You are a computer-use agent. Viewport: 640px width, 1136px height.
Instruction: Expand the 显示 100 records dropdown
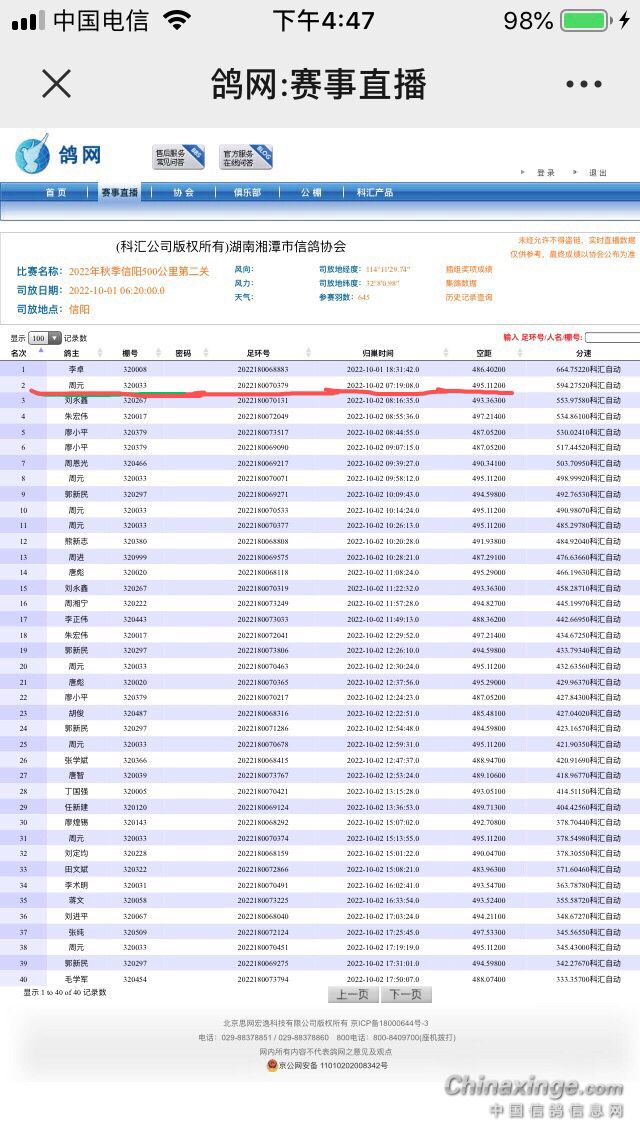[45, 338]
